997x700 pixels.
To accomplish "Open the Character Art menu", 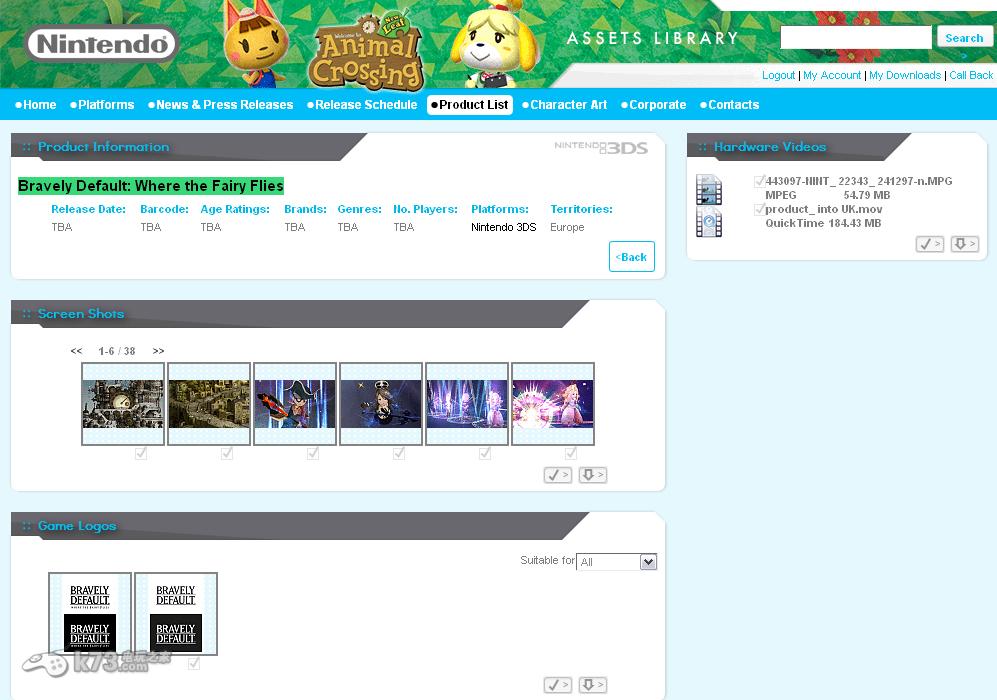I will click(x=564, y=105).
